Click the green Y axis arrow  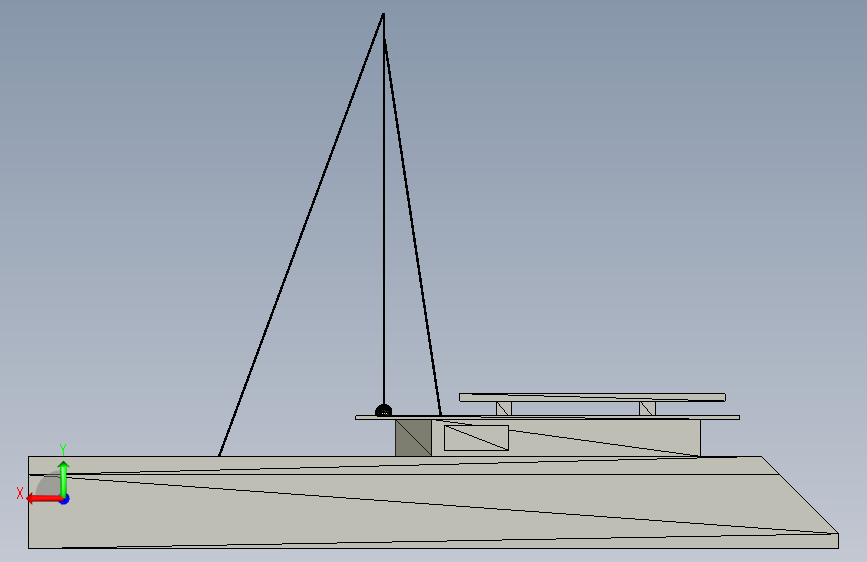tap(64, 478)
